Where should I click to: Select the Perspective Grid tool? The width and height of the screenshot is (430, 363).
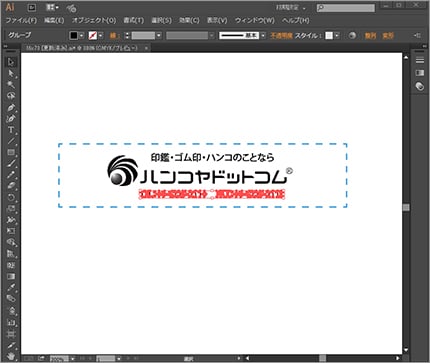(11, 254)
